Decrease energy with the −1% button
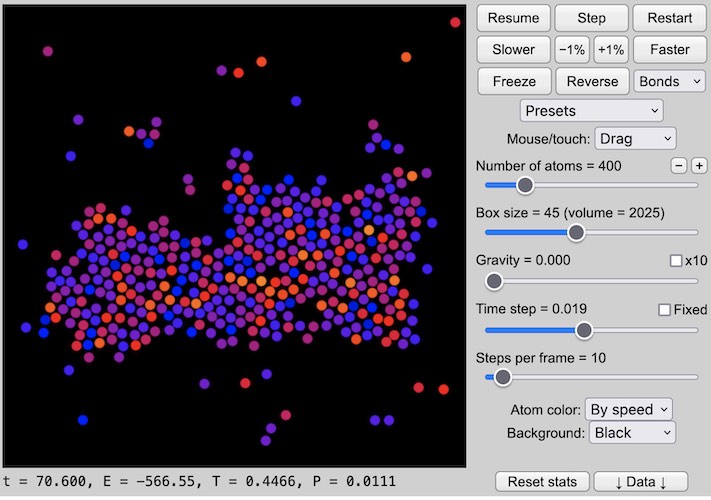Viewport: 711px width, 500px height. [571, 49]
